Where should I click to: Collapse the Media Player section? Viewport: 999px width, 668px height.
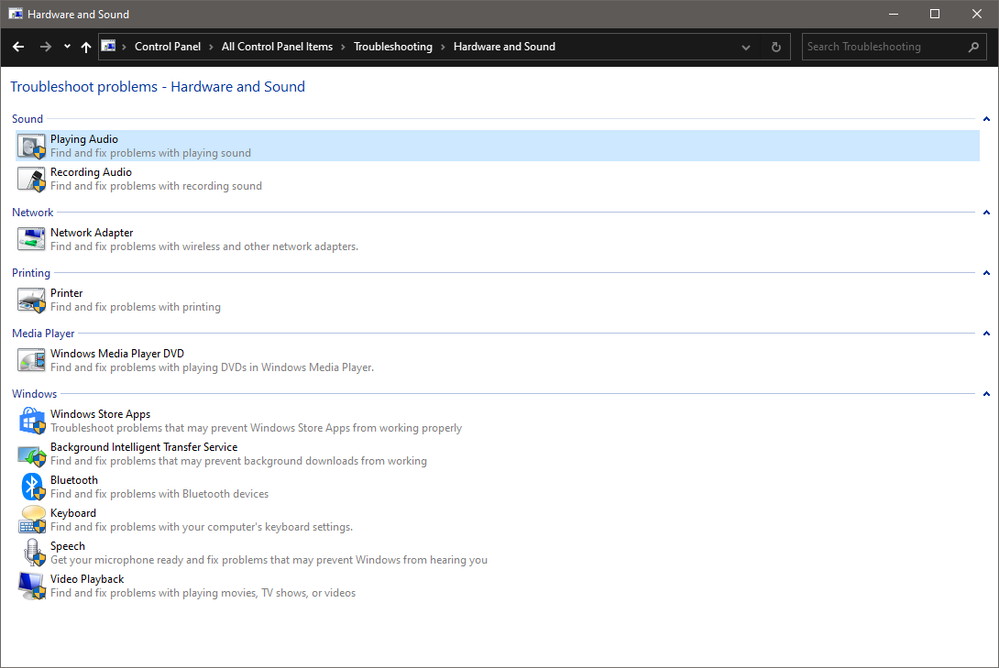click(x=986, y=333)
